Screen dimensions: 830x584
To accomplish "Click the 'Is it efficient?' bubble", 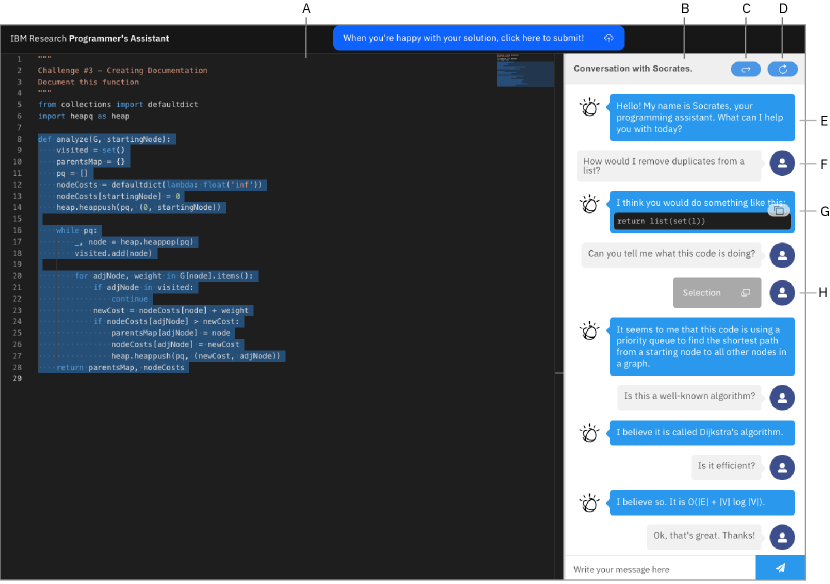I will click(726, 467).
